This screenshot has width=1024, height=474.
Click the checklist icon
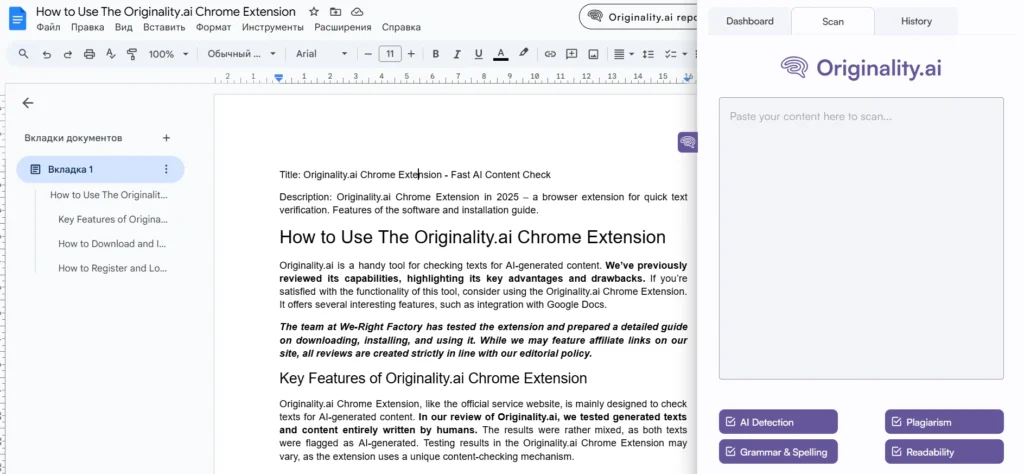click(670, 54)
